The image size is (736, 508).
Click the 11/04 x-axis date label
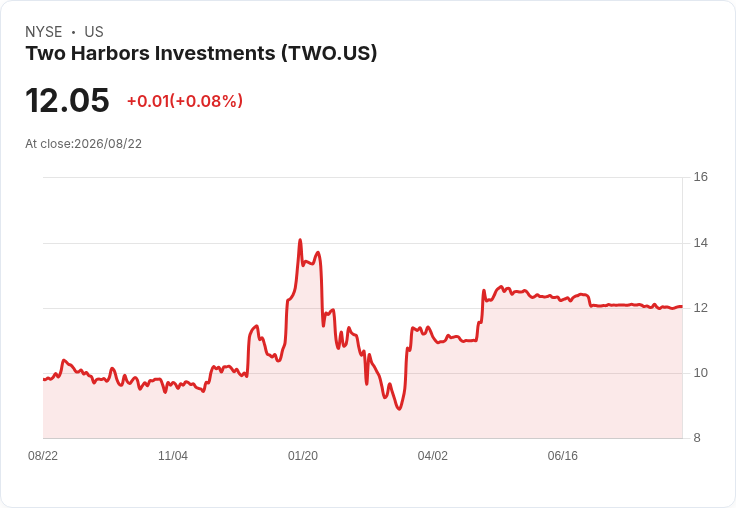point(173,456)
